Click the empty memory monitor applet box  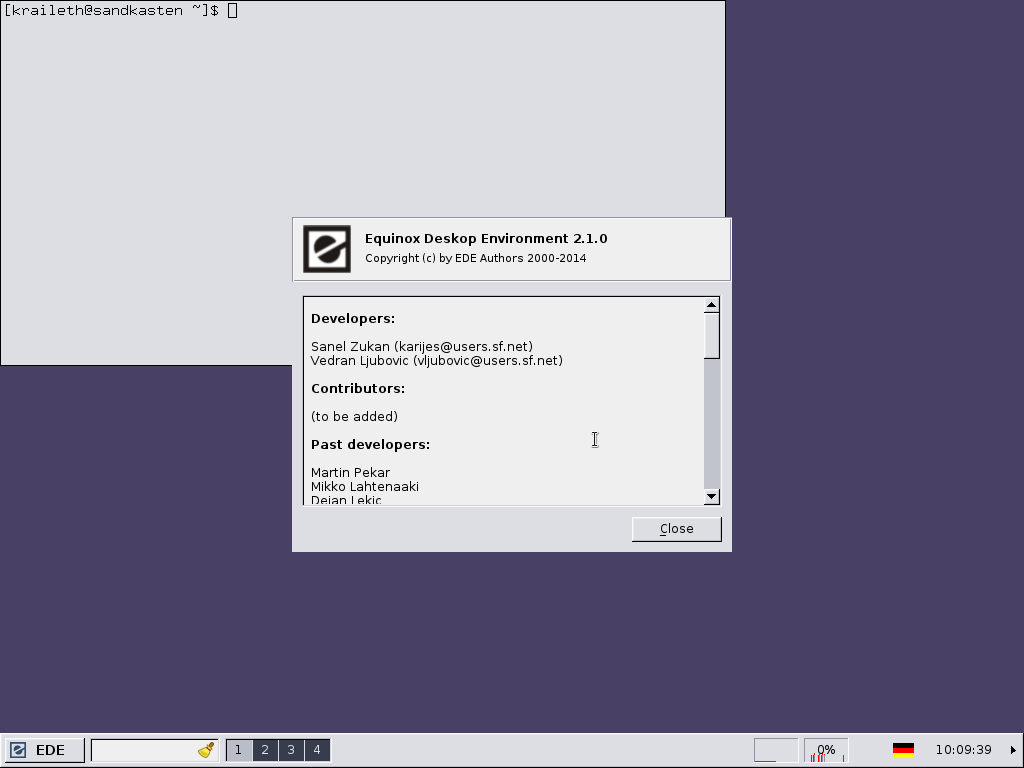(x=775, y=750)
